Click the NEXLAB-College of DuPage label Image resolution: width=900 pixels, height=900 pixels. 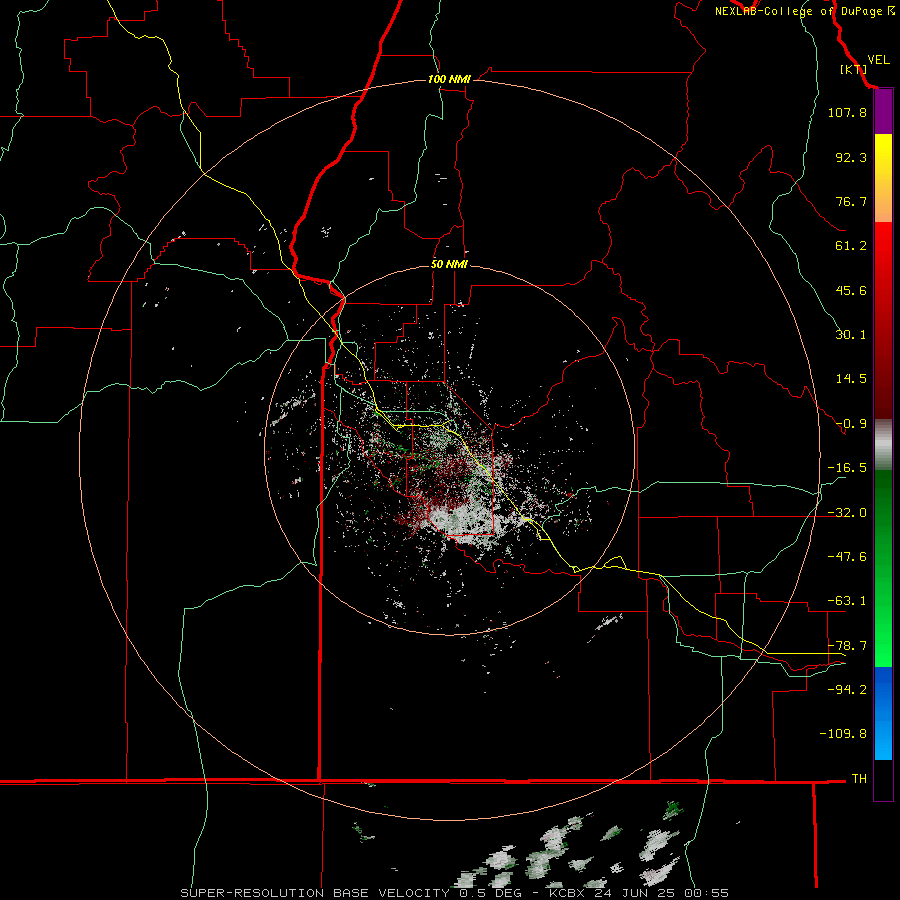coord(804,11)
